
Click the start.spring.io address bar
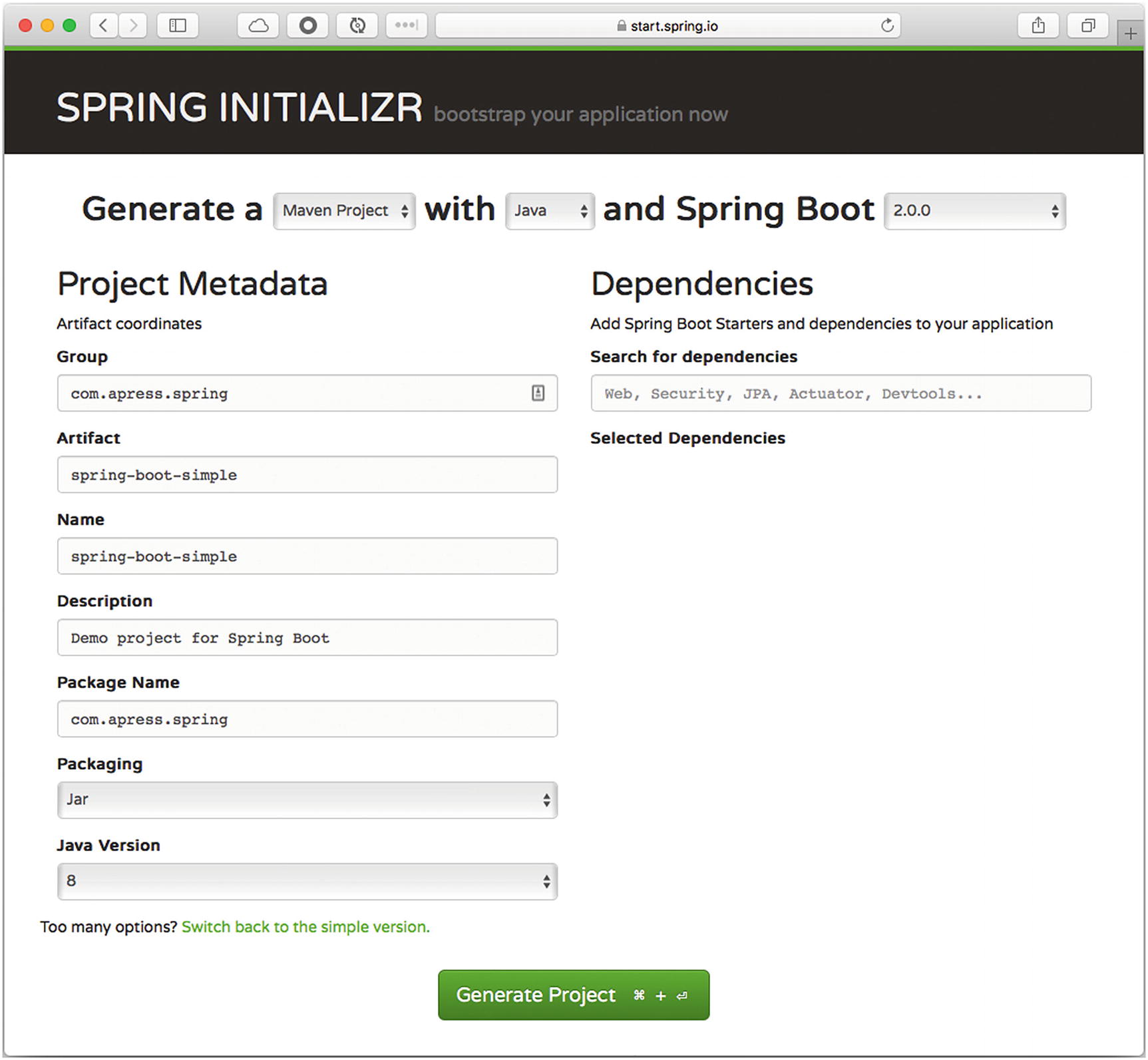668,26
